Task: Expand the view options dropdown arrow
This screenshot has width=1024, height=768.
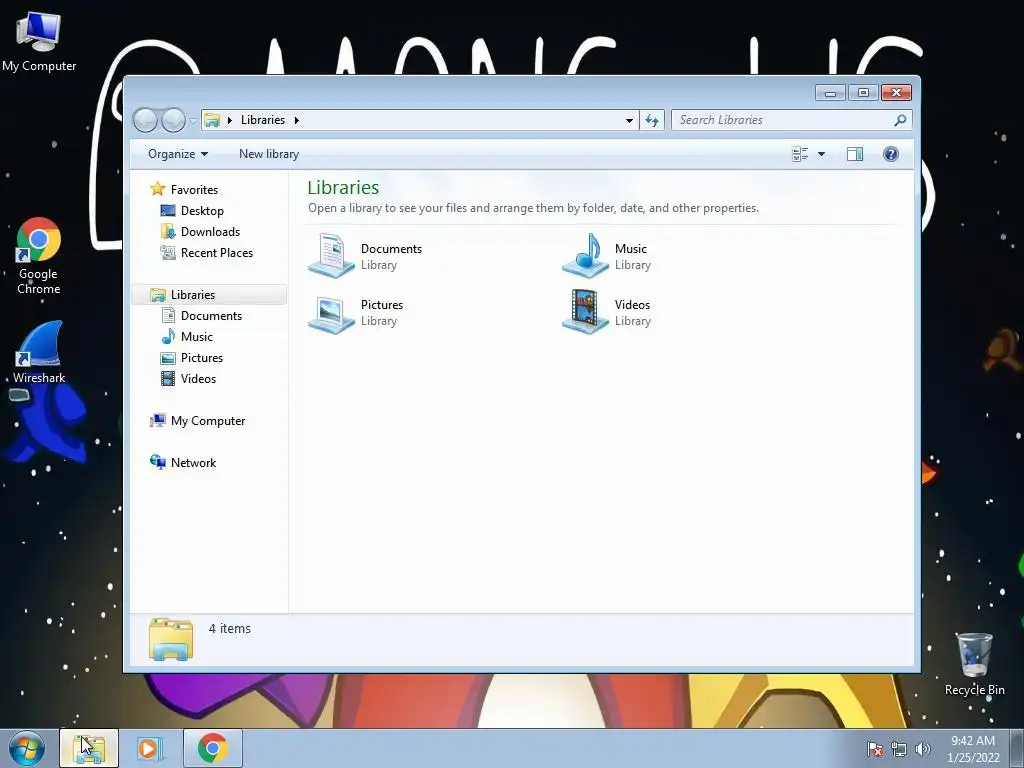Action: 822,154
